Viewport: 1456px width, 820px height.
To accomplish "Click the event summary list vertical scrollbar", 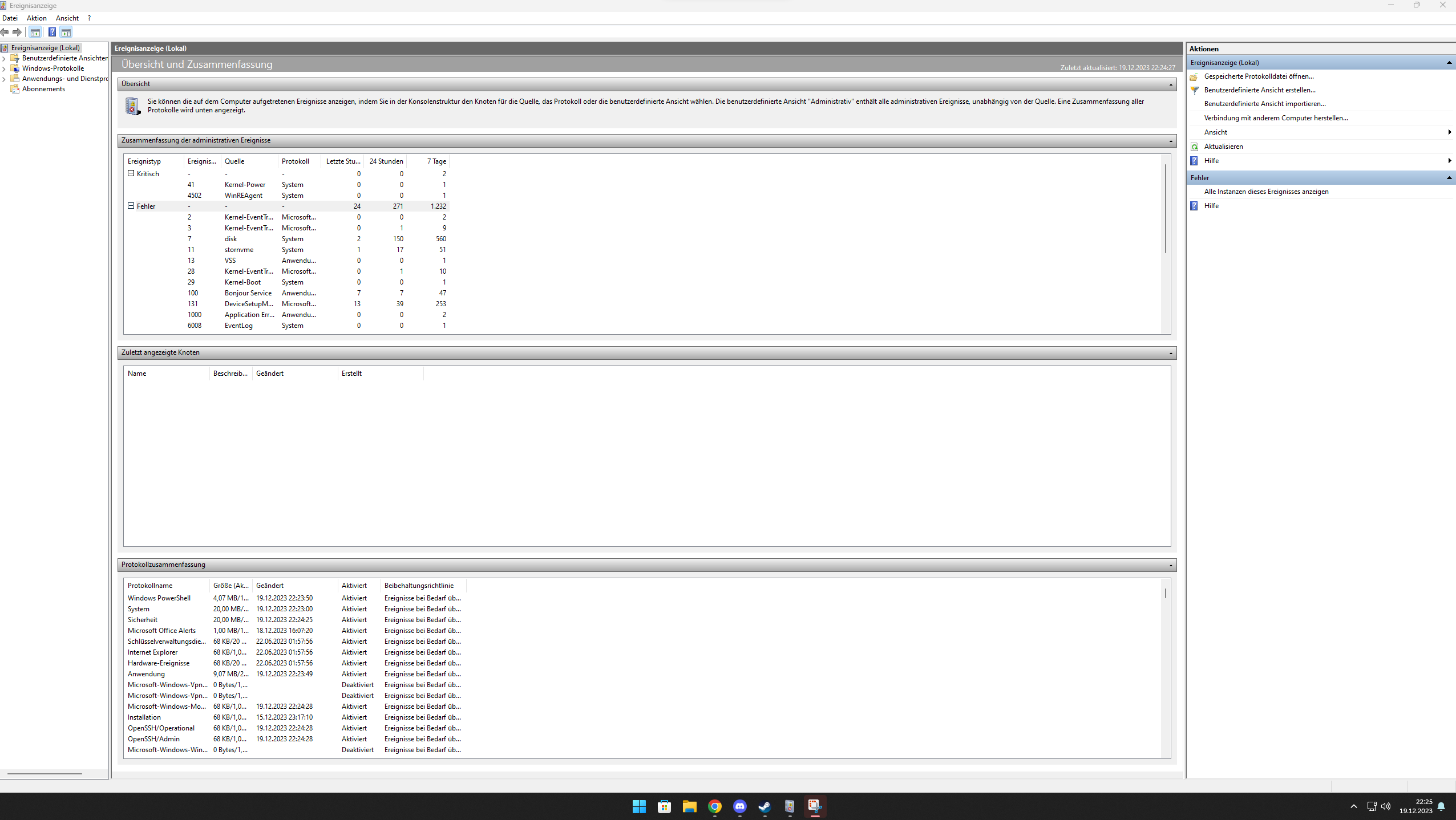I will coord(1166,209).
